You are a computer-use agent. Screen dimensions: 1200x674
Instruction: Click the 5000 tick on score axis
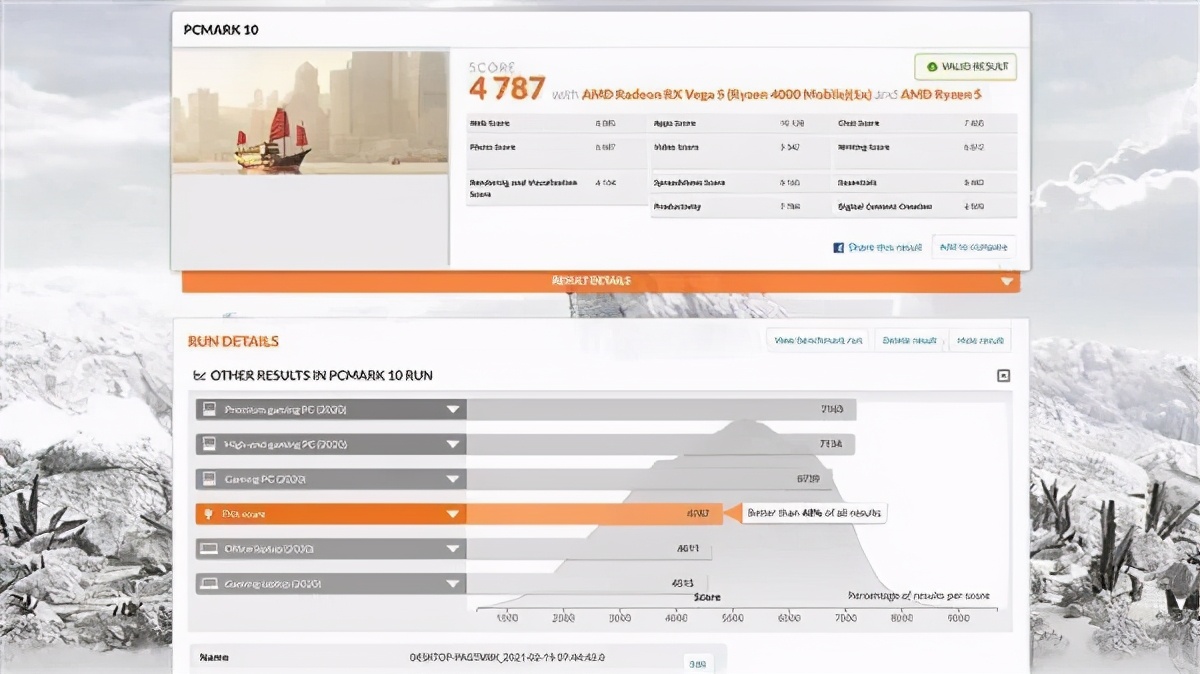733,618
